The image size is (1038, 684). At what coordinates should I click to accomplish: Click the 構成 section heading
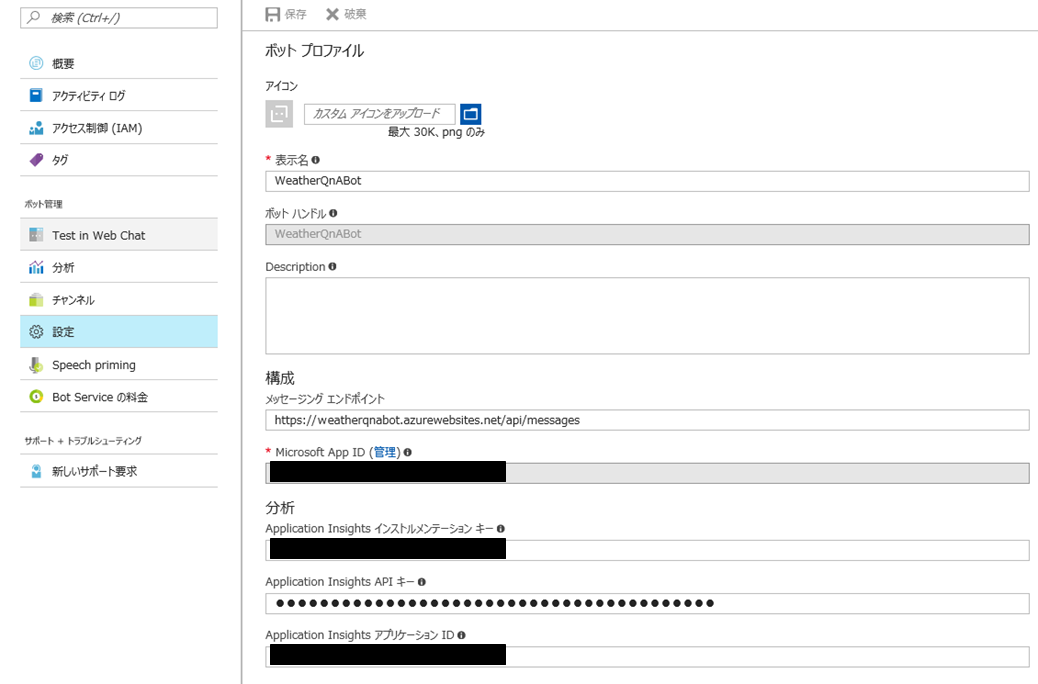[280, 378]
